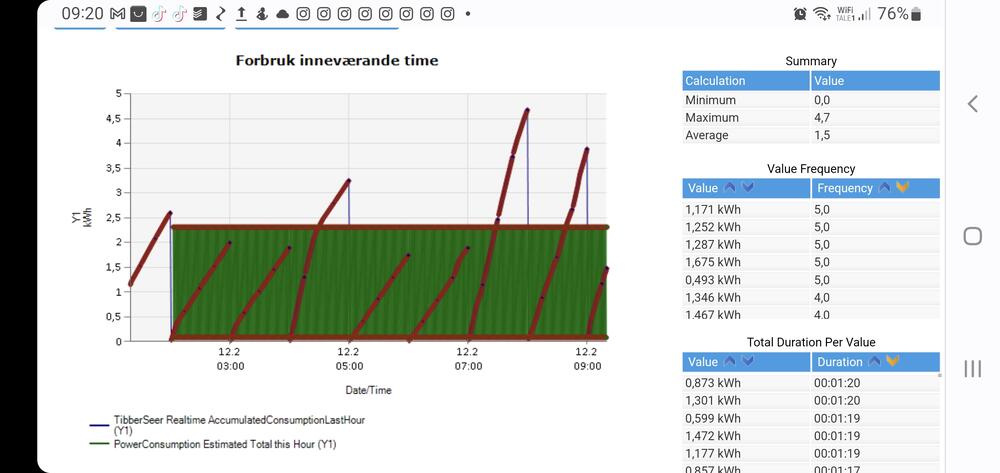The width and height of the screenshot is (1000, 473).
Task: Tap the Gmail notification icon in status bar
Action: tap(117, 14)
